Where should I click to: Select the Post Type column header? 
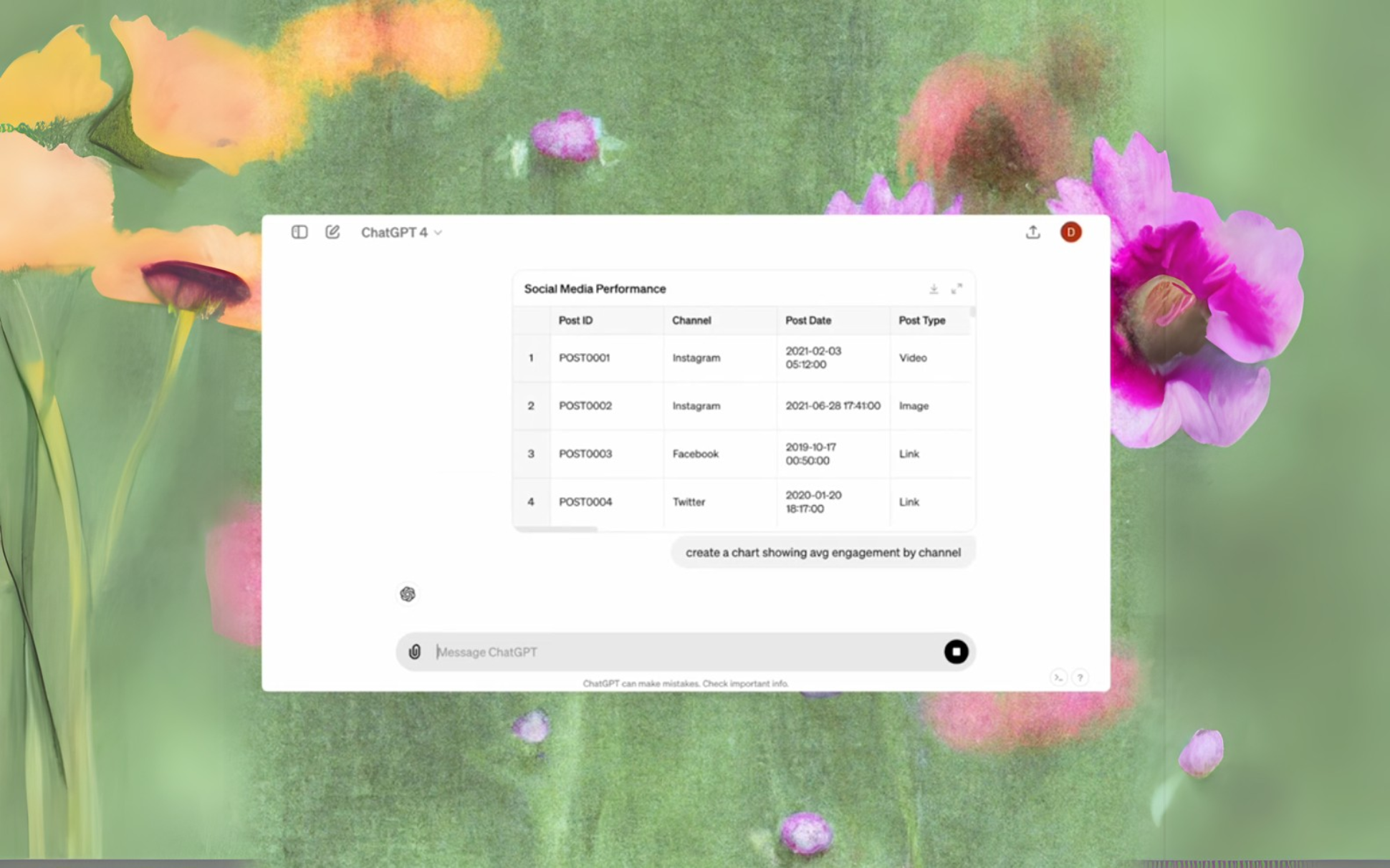click(922, 320)
